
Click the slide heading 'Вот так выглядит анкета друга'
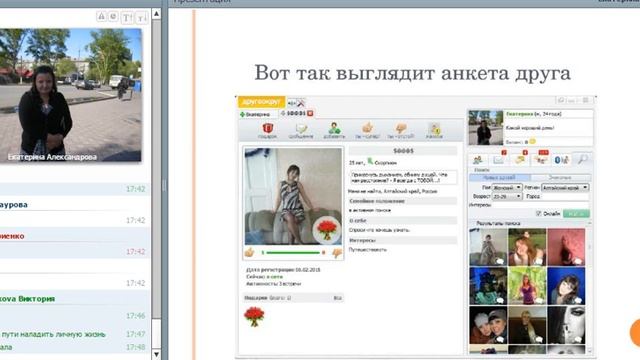[412, 73]
